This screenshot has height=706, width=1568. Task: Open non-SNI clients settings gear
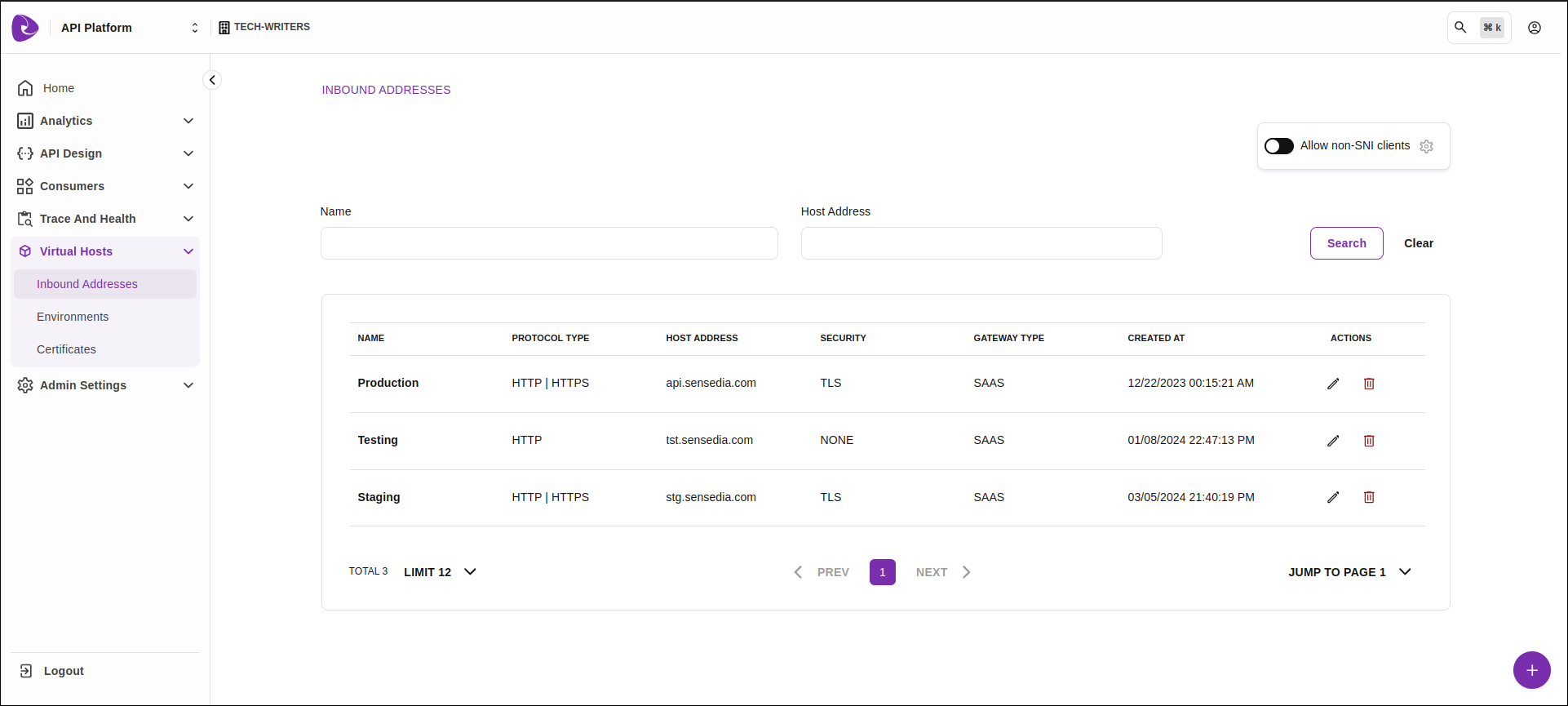click(1426, 147)
